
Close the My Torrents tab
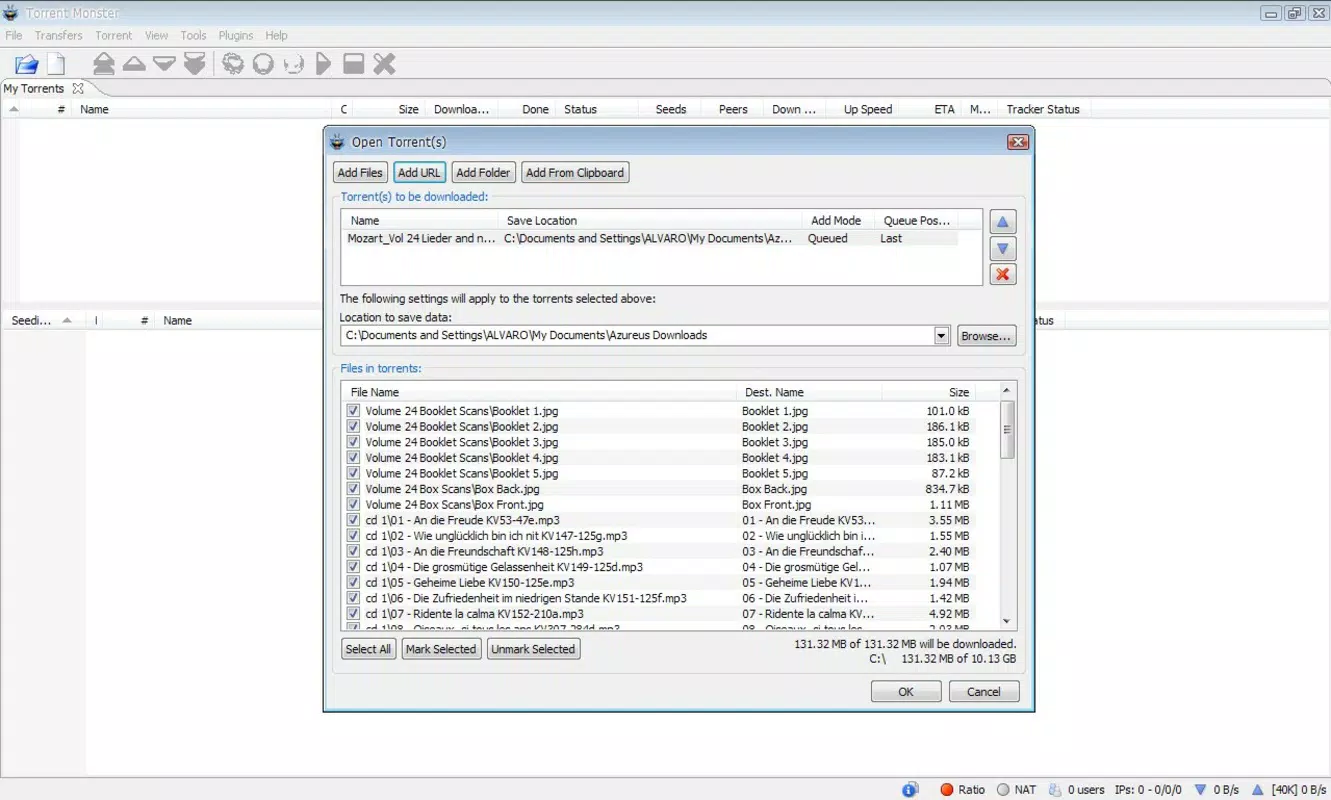(x=78, y=88)
